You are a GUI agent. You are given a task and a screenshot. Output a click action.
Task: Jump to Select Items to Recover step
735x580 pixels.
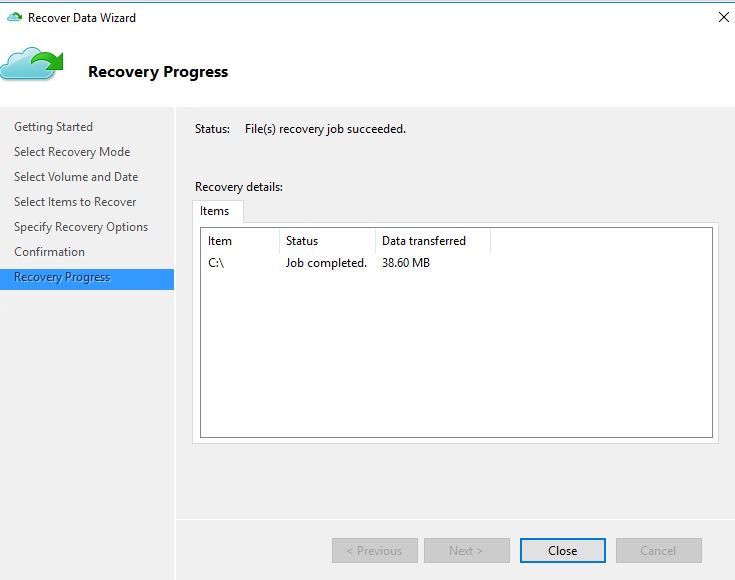pos(75,202)
